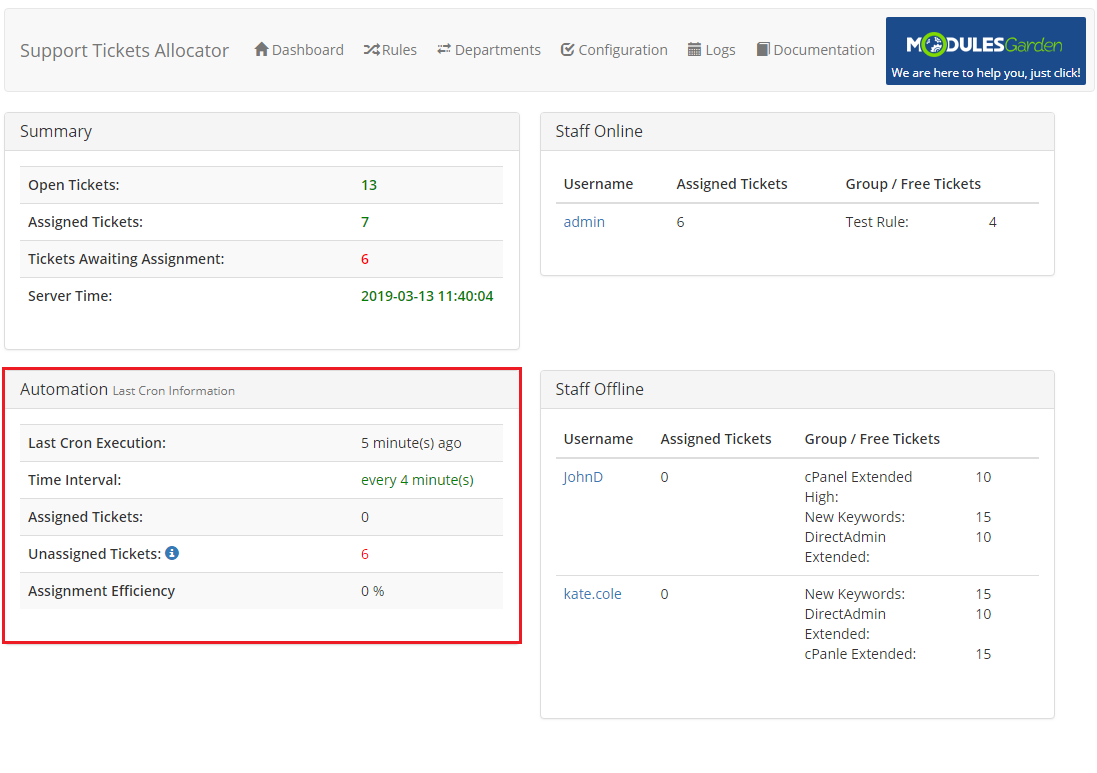Click the Tickets Awaiting Assignment value 6
The image size is (1097, 773).
pos(365,259)
